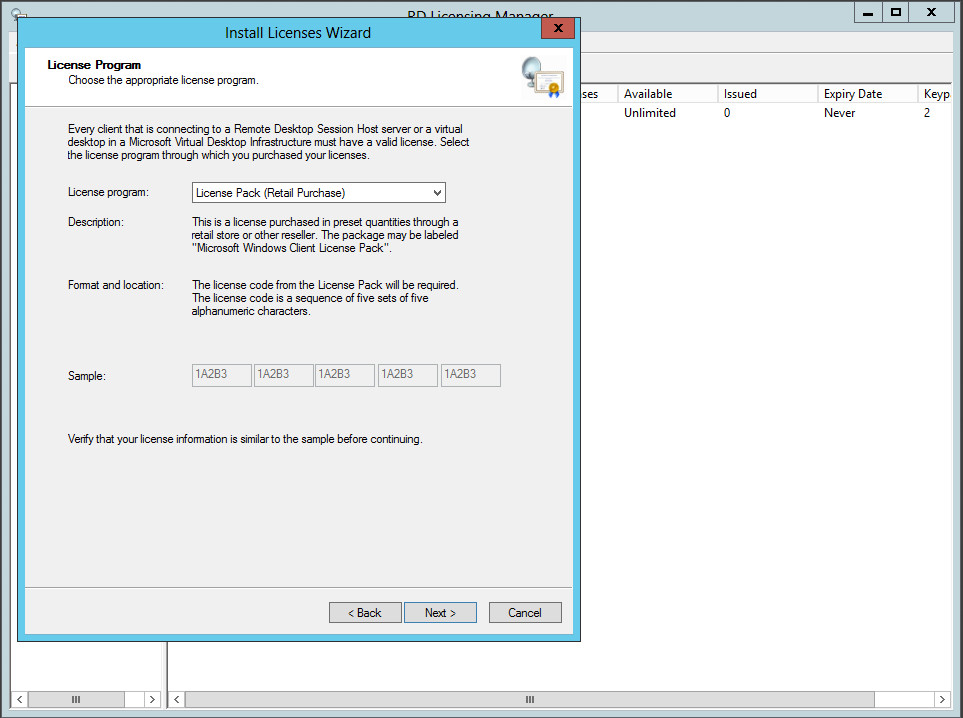Click the left arrow of the tree pane scrollbar
This screenshot has width=963, height=718.
coord(20,700)
